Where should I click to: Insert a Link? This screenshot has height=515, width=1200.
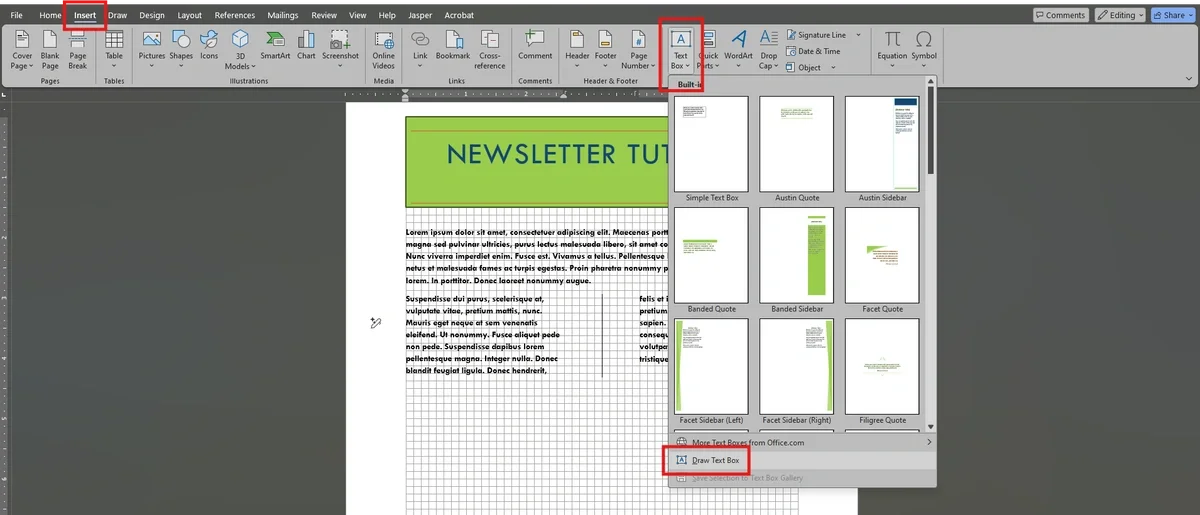point(421,48)
